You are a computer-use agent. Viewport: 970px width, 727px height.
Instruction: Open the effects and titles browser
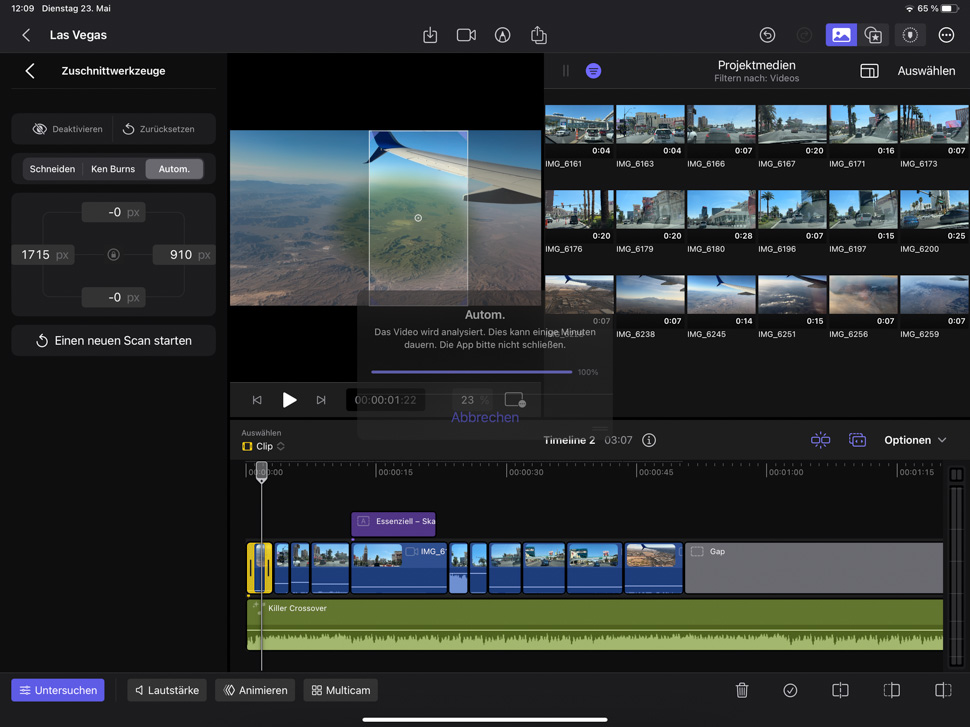point(873,35)
